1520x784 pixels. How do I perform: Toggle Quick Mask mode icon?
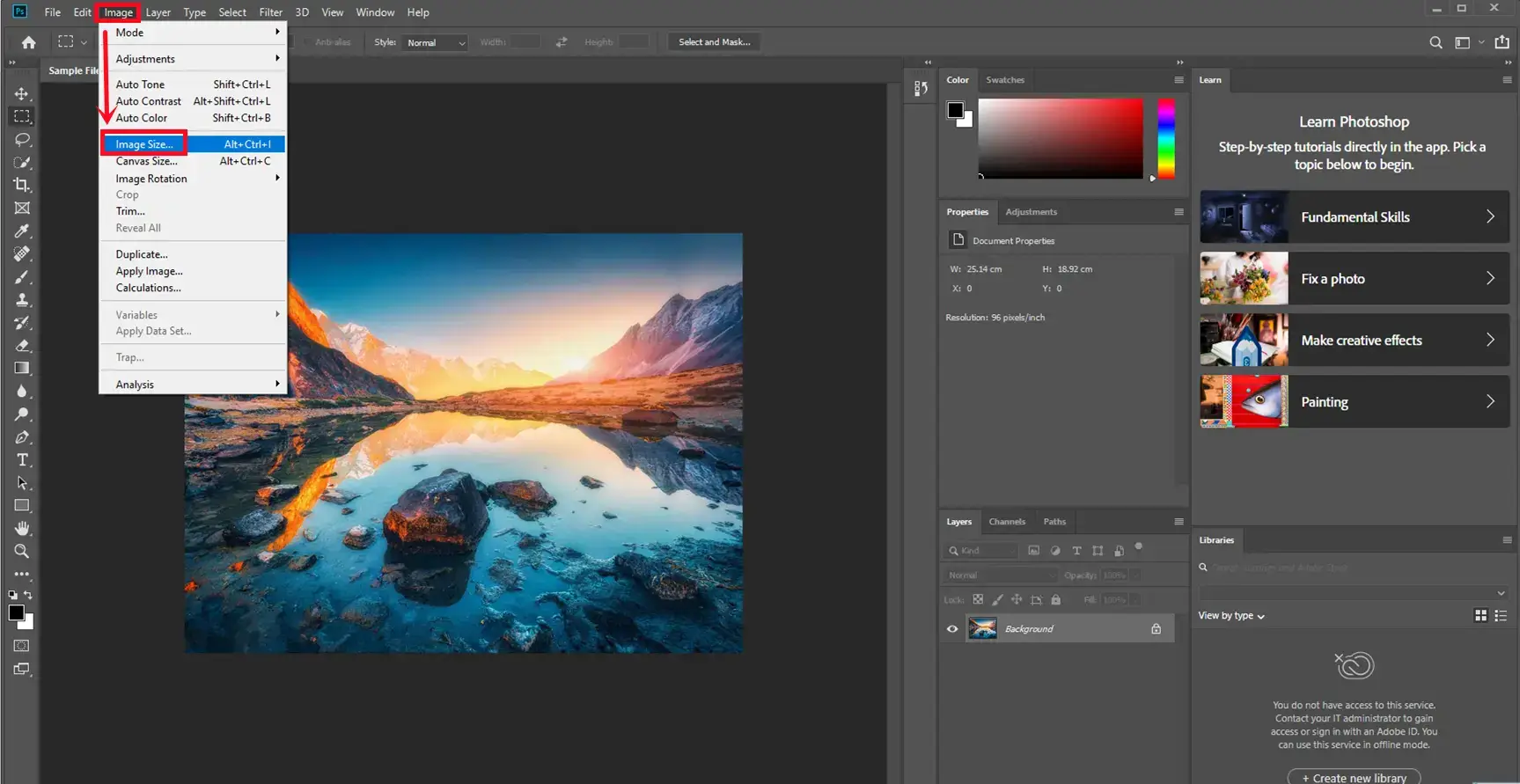[22, 646]
